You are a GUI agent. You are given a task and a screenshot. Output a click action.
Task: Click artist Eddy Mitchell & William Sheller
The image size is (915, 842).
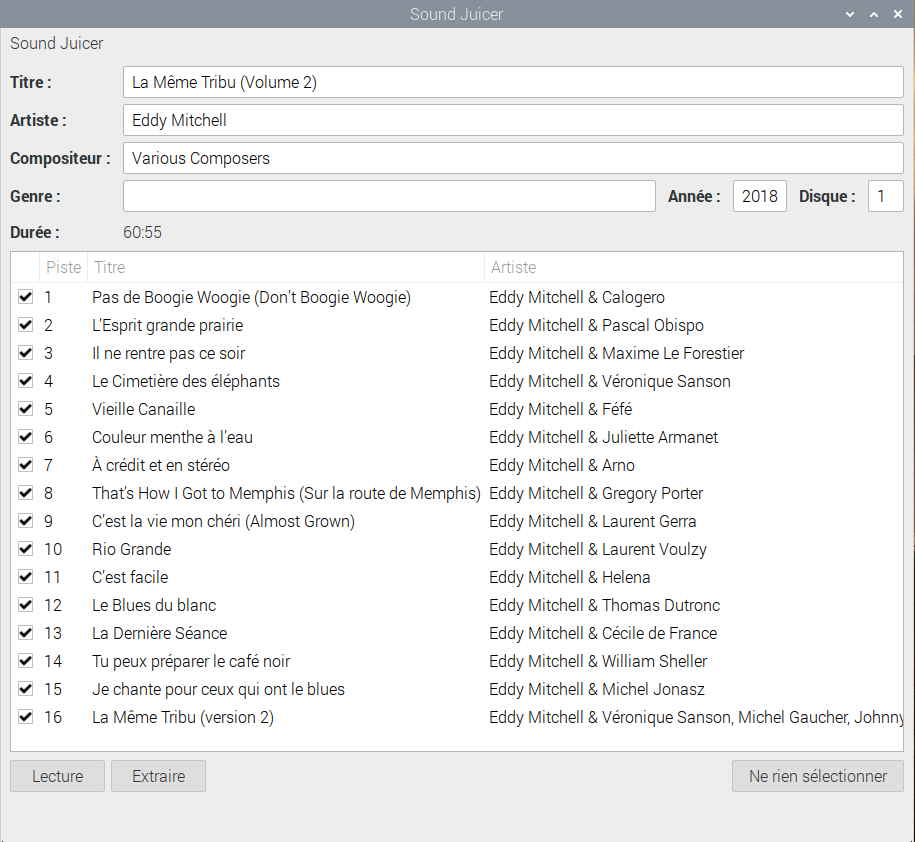coord(598,661)
